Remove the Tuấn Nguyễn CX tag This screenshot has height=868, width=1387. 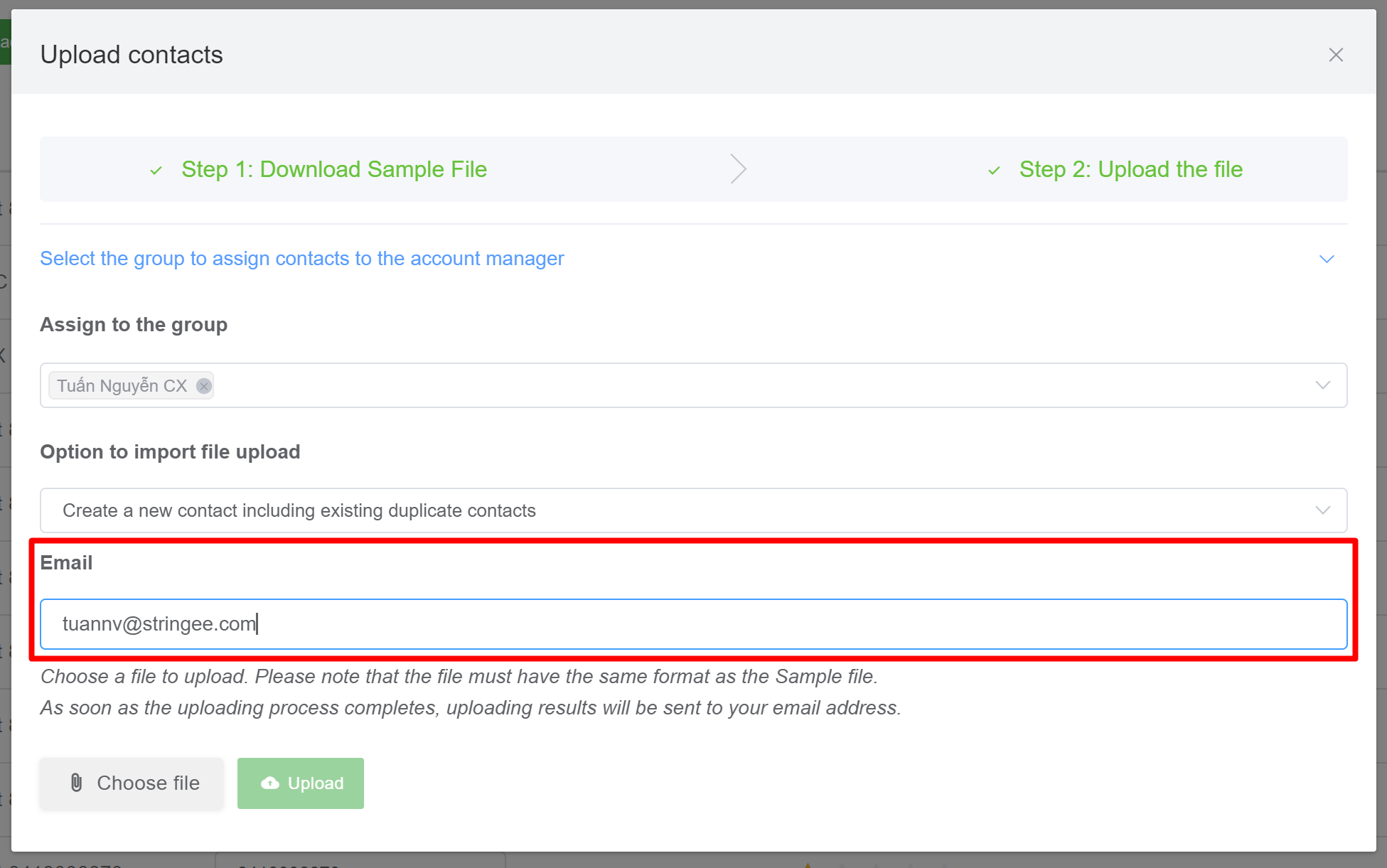204,386
